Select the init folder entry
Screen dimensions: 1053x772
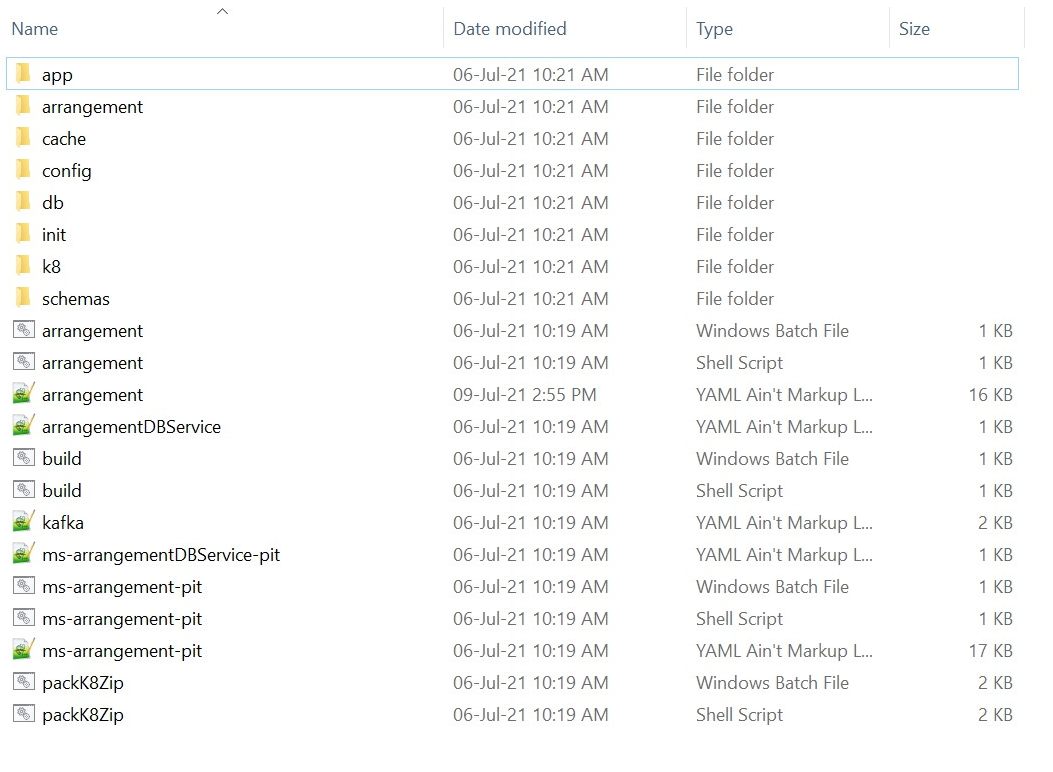(512, 234)
